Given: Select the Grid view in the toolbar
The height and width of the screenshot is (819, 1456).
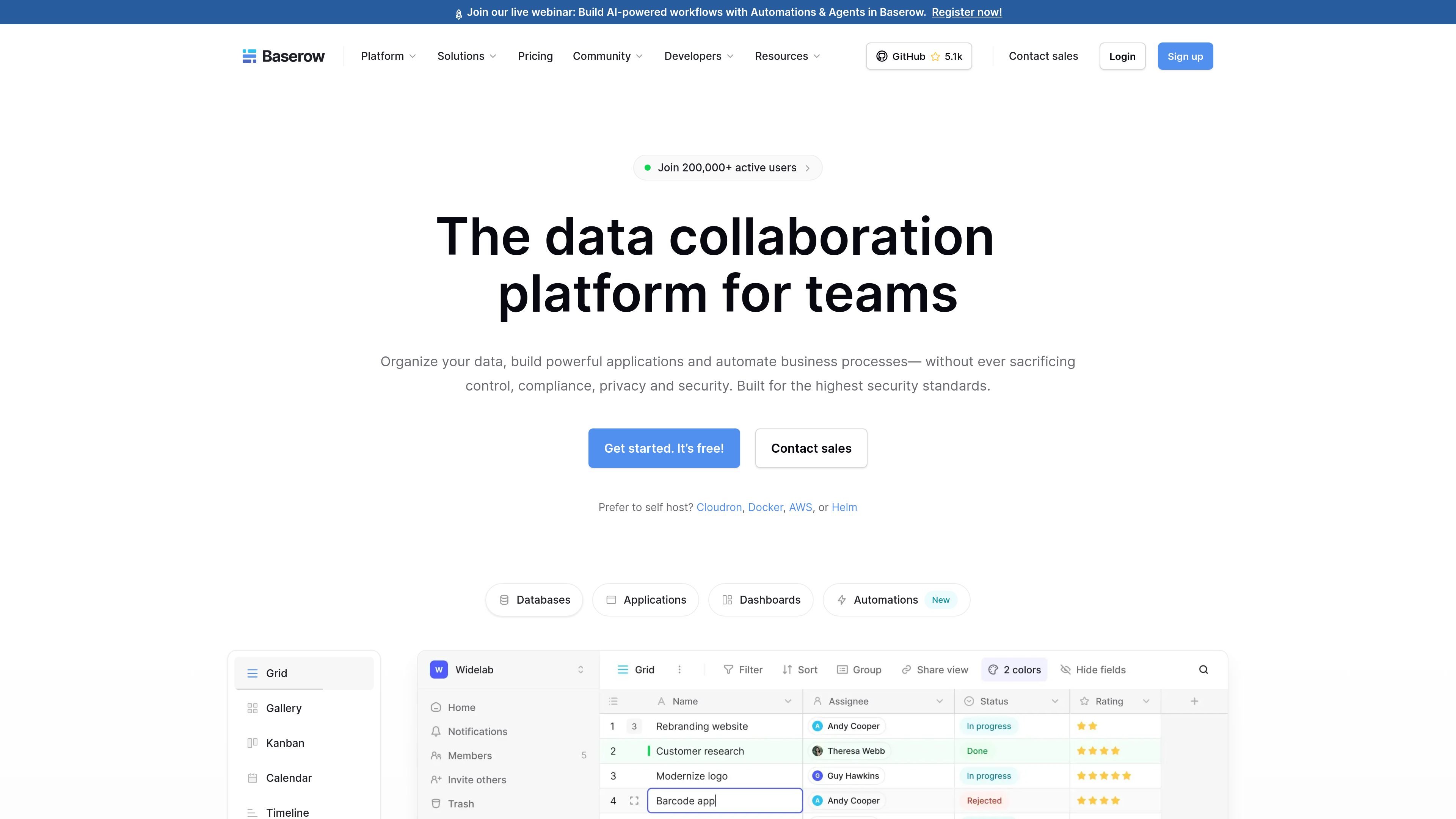Looking at the screenshot, I should 636,669.
